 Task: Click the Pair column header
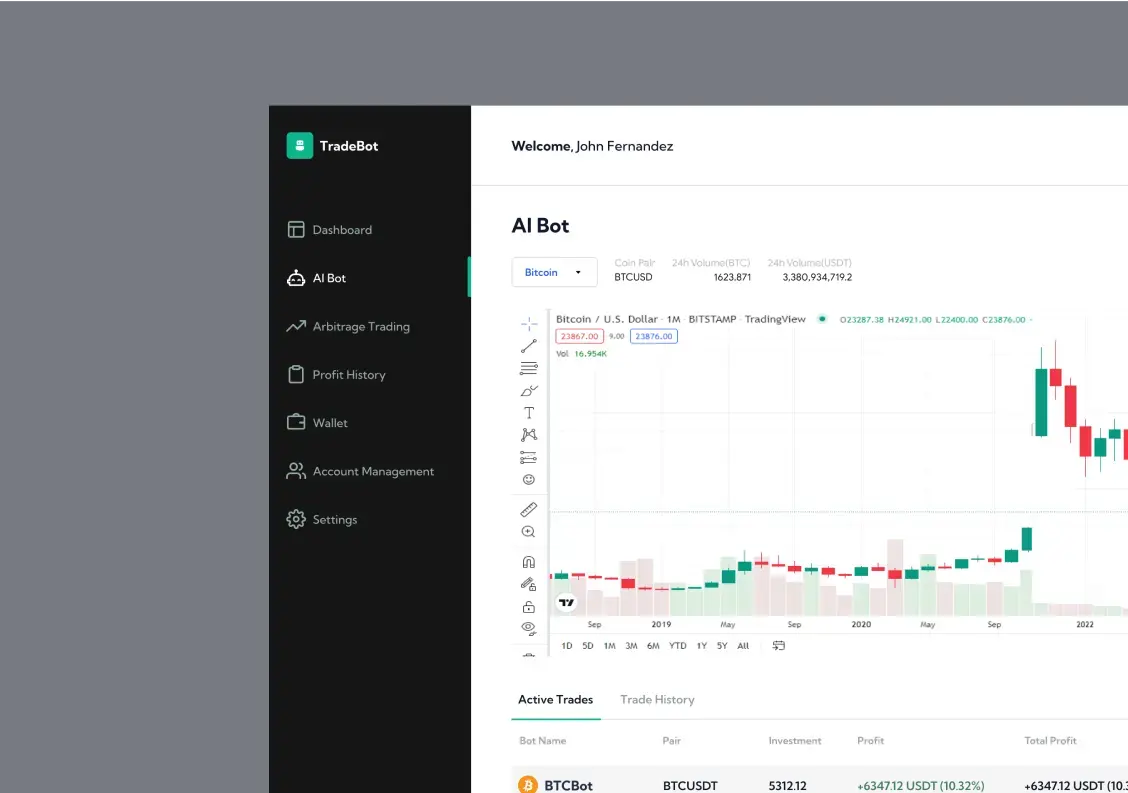click(671, 740)
